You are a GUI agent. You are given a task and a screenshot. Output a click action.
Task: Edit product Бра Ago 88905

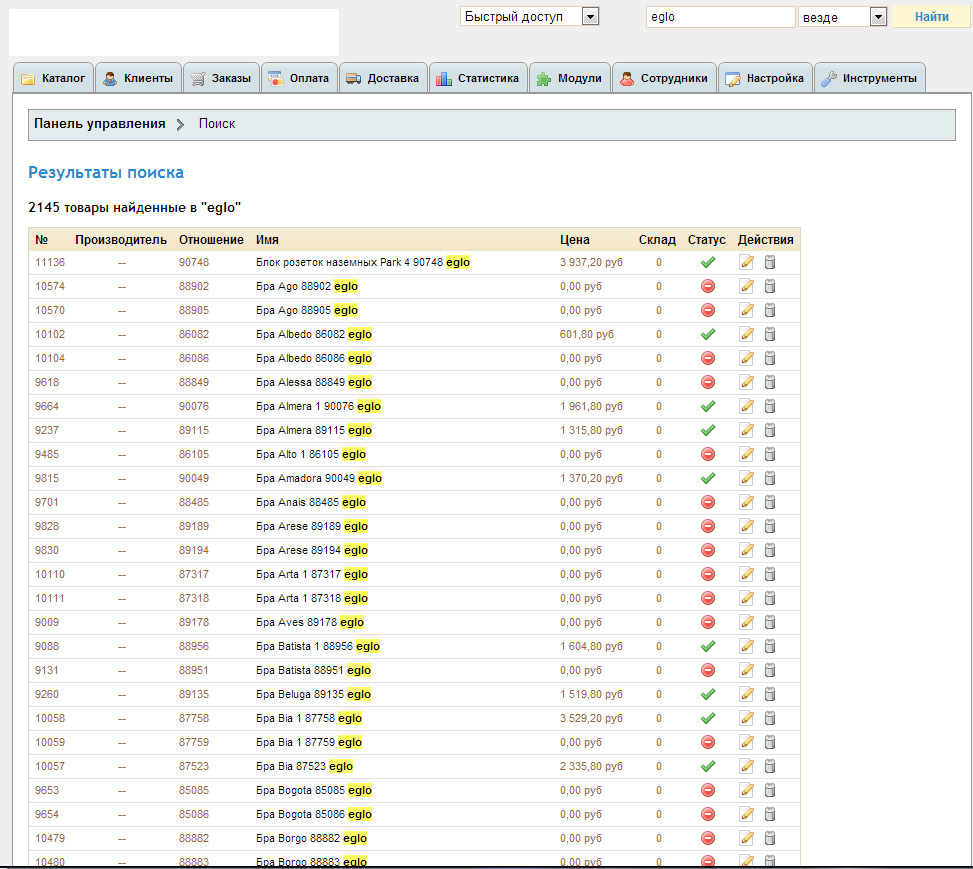click(x=747, y=310)
